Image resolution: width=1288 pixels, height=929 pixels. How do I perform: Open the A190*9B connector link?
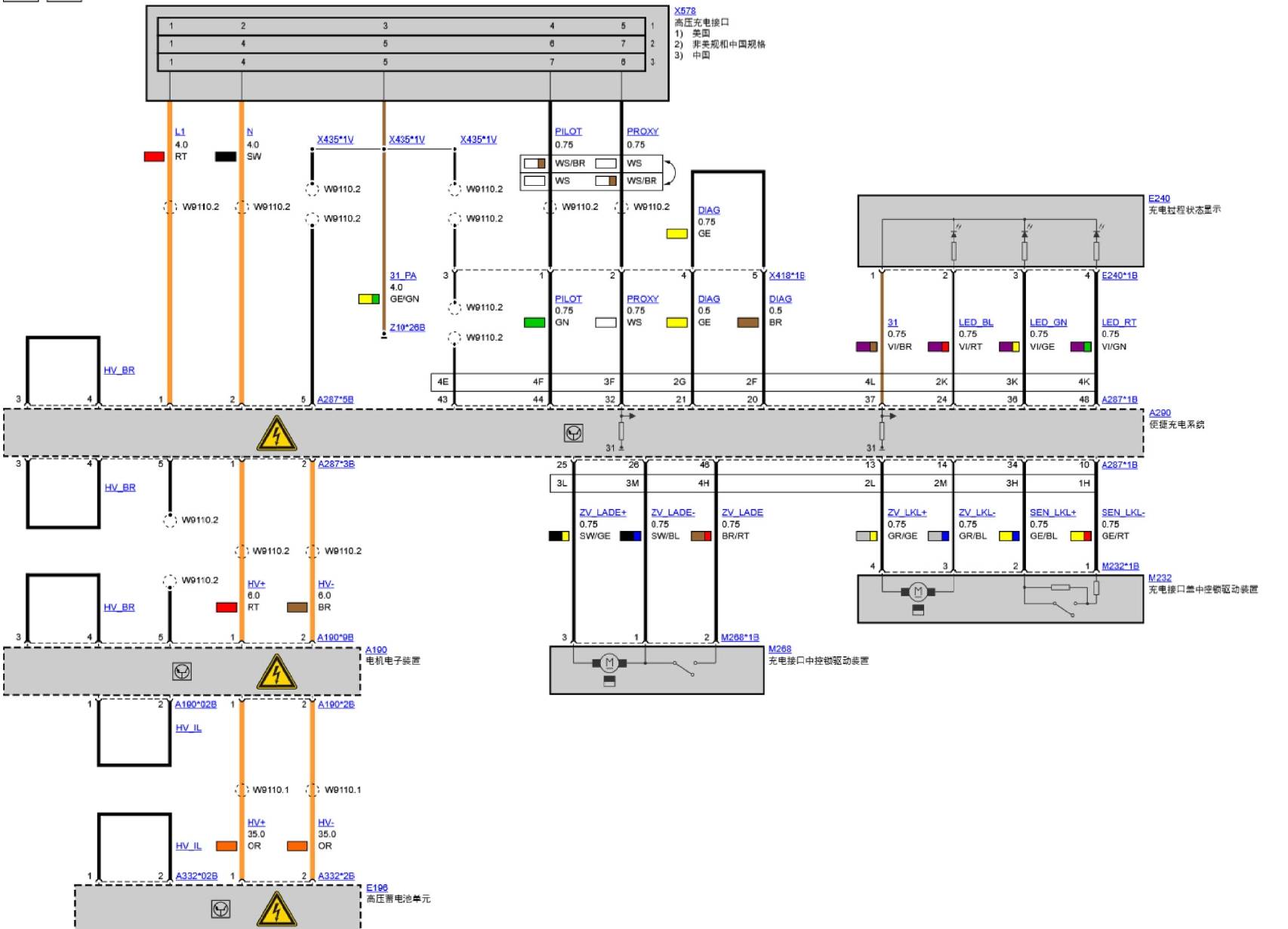pos(335,637)
